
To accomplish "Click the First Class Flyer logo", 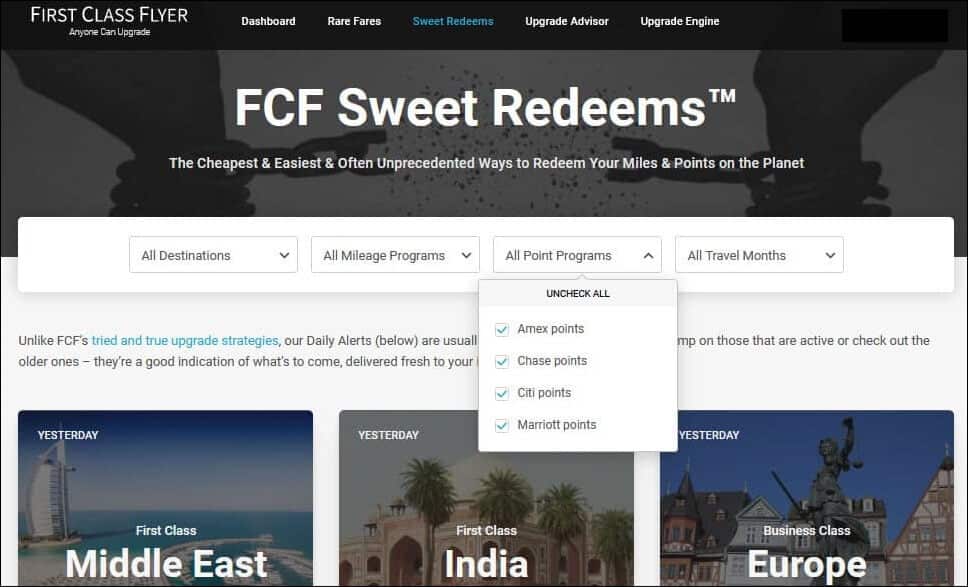I will (109, 21).
